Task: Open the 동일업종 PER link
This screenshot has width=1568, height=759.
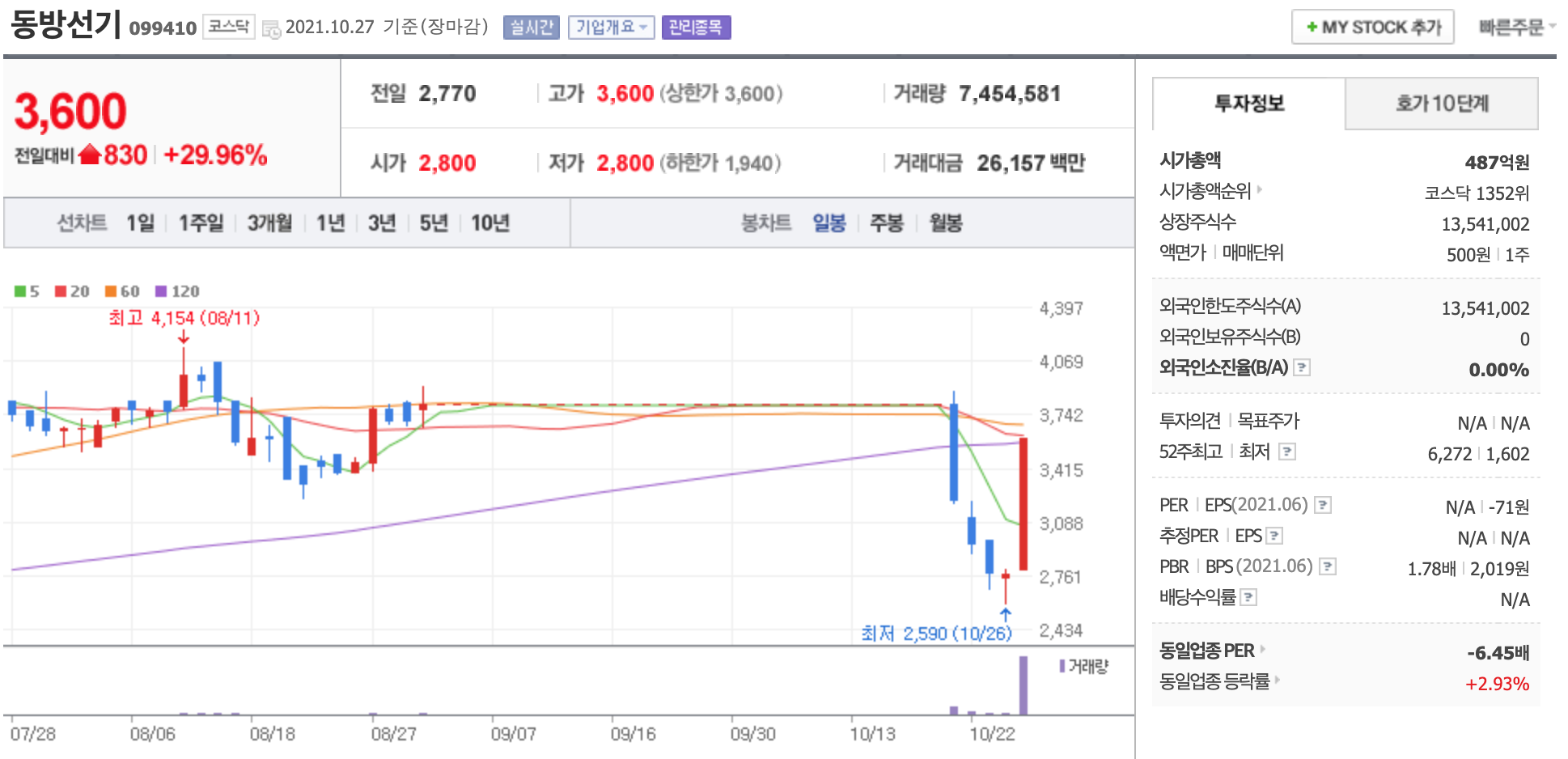Action: (1211, 651)
